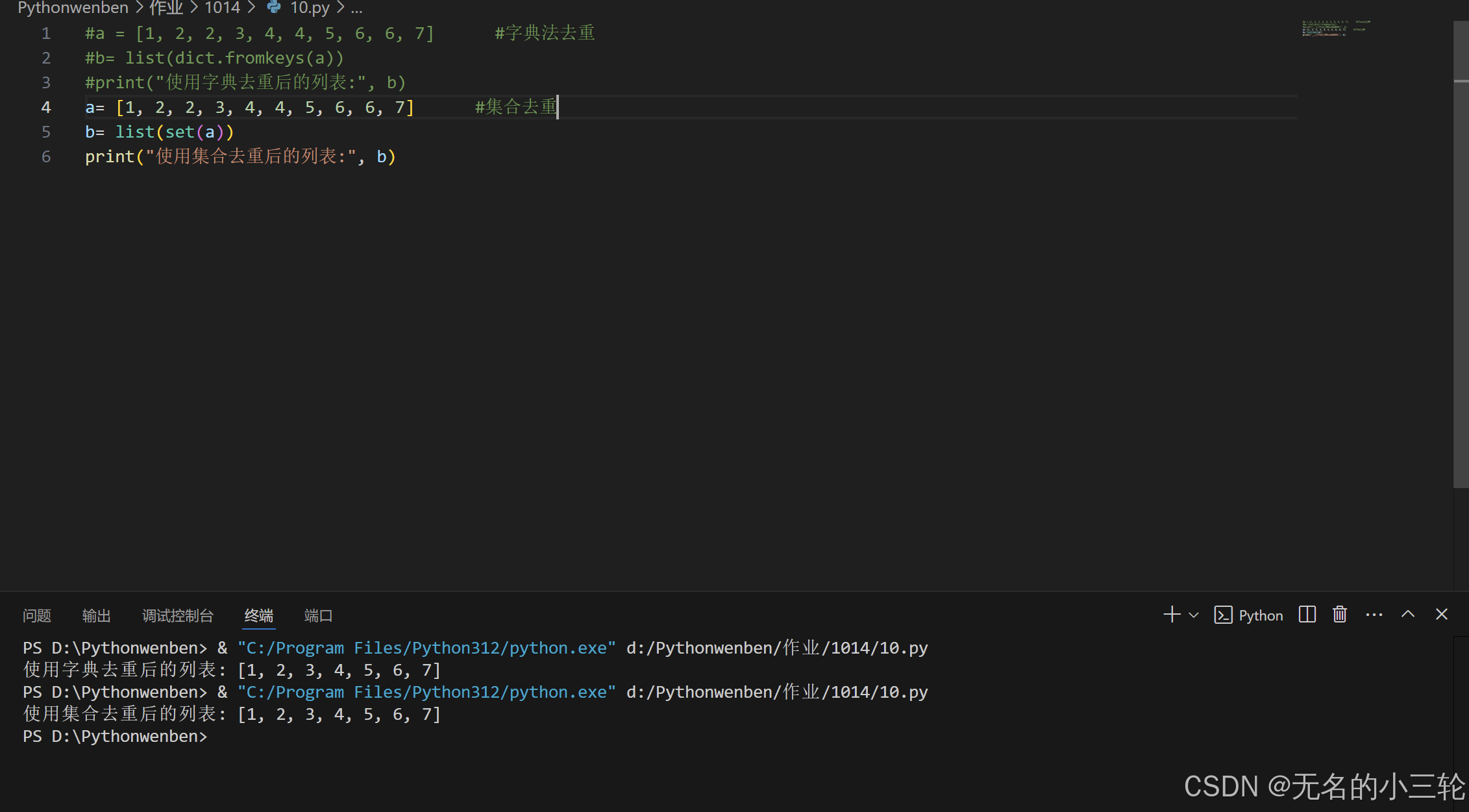
Task: Open the terminal panel more actions ellipsis
Action: pos(1374,615)
